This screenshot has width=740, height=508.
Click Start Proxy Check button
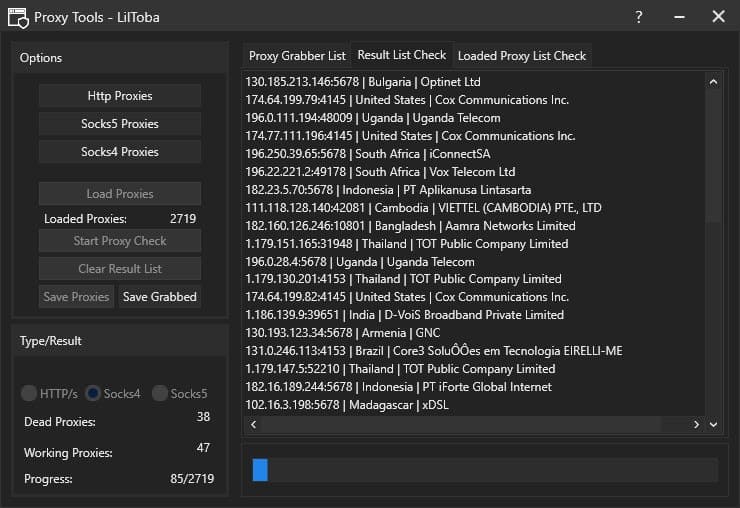tap(120, 241)
